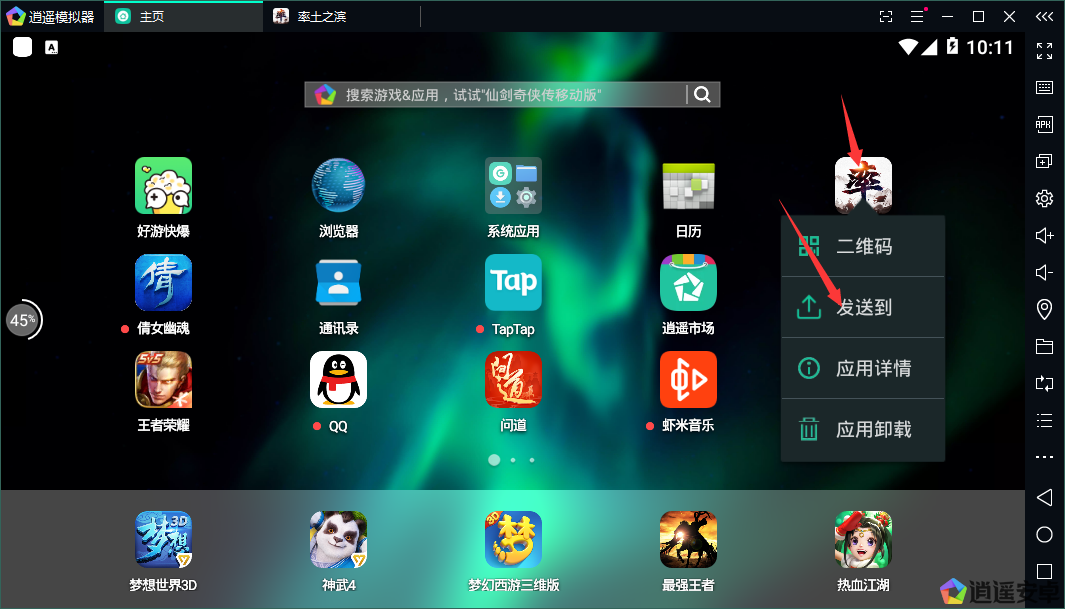This screenshot has height=609, width=1065.
Task: Open the operation list icon in sidebar
Action: point(1045,420)
